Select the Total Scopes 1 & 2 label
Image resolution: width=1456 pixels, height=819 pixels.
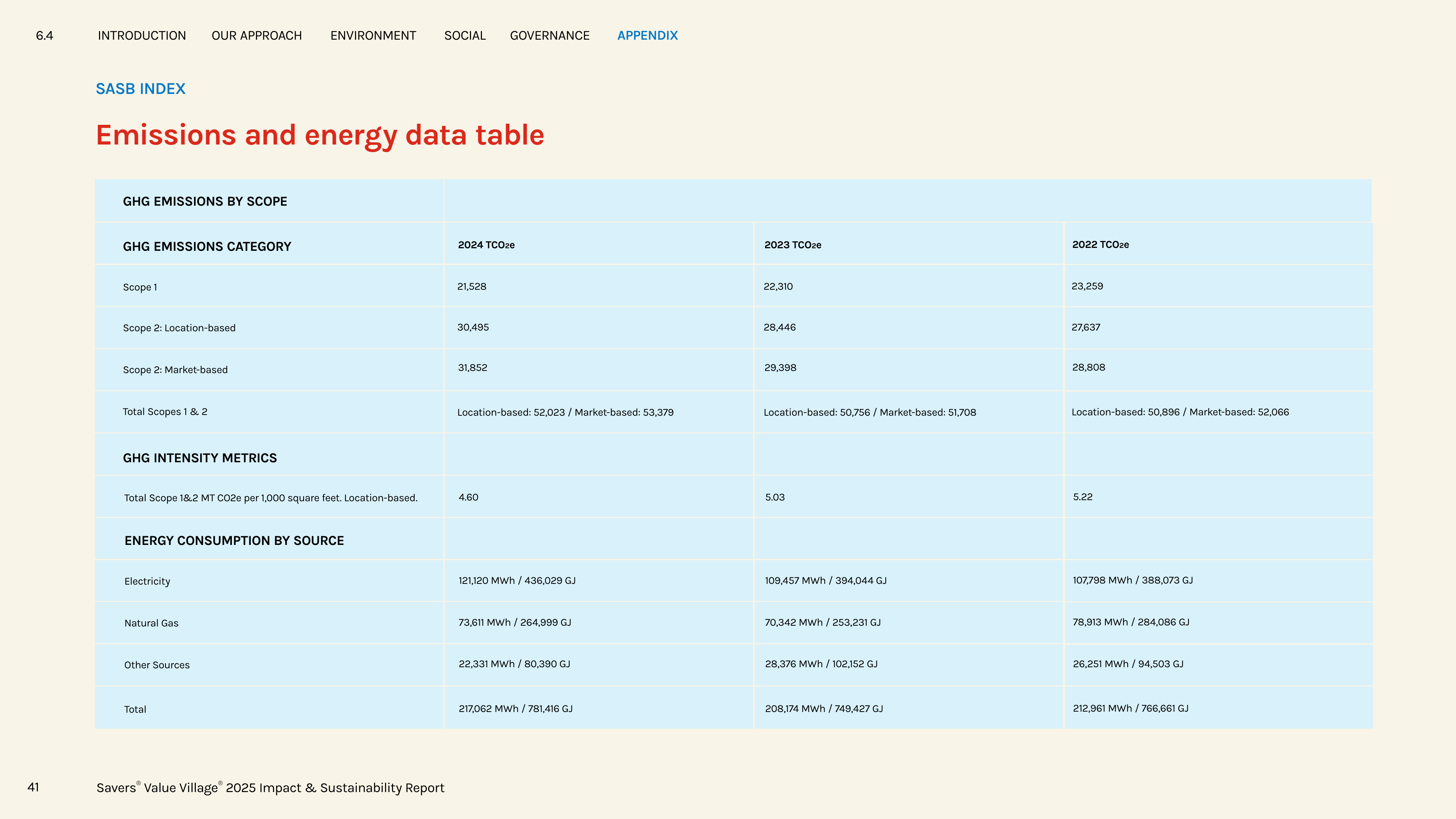click(x=165, y=411)
